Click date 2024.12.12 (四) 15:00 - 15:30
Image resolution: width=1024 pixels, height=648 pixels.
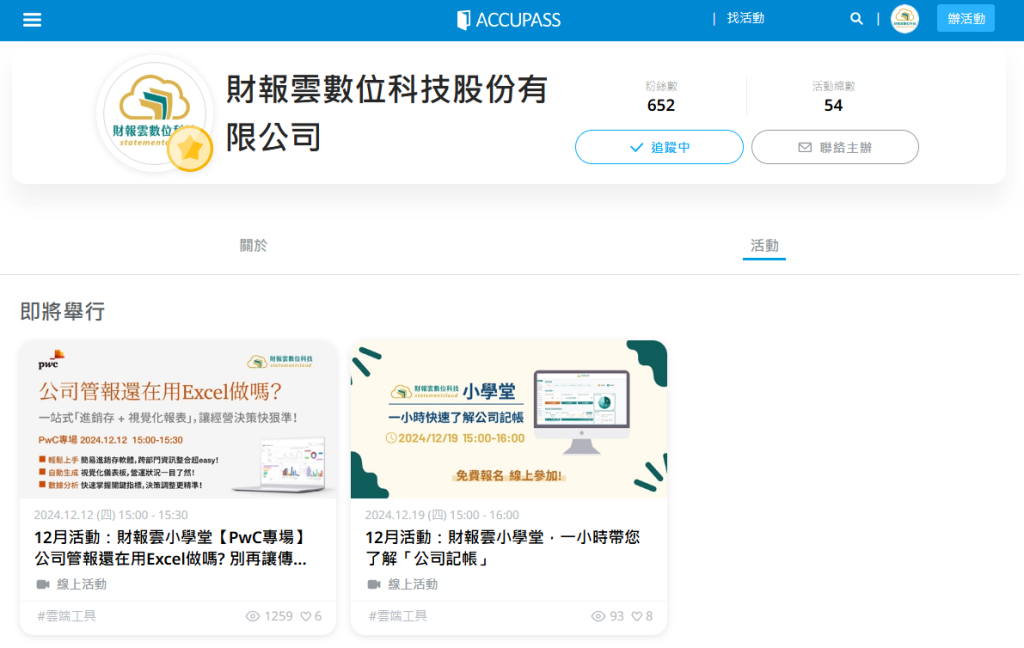tap(111, 515)
